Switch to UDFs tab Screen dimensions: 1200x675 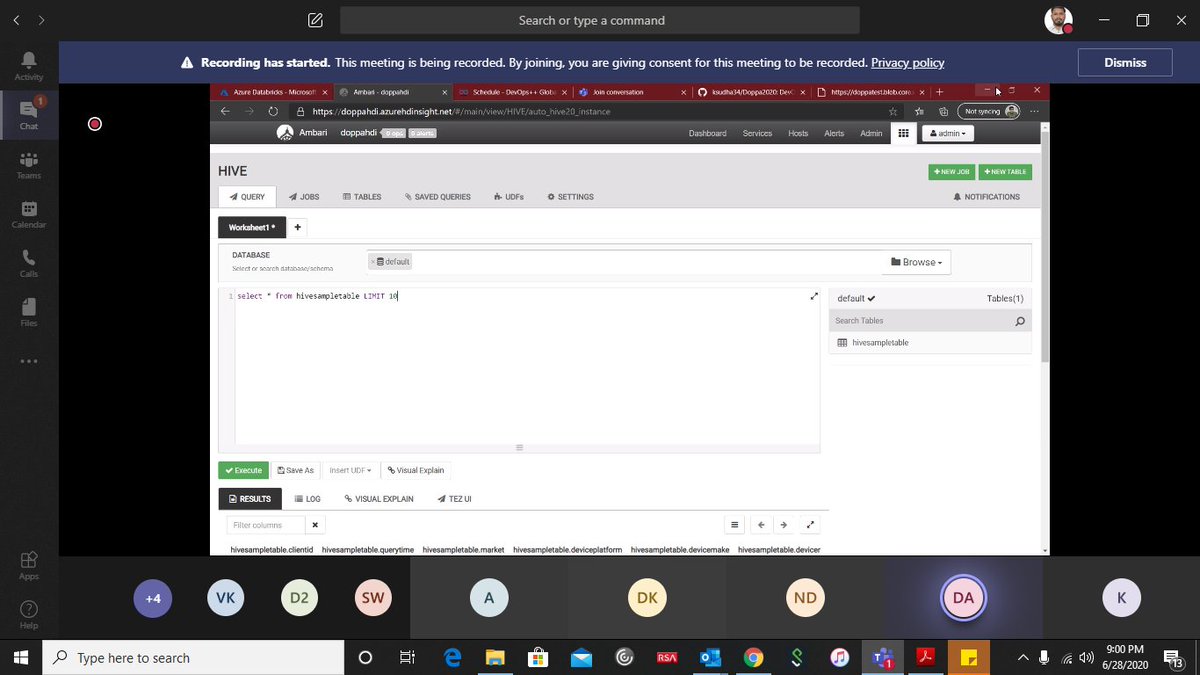pyautogui.click(x=509, y=197)
